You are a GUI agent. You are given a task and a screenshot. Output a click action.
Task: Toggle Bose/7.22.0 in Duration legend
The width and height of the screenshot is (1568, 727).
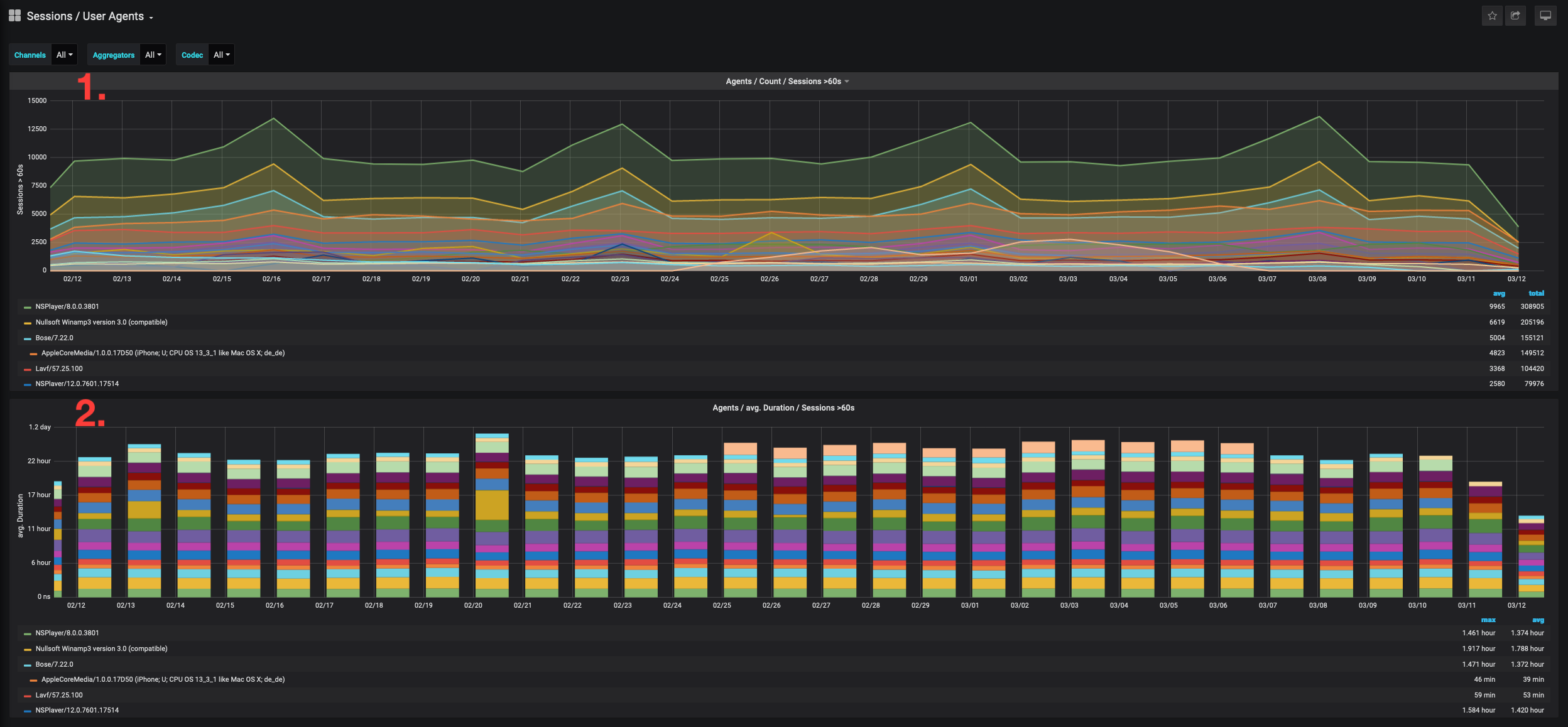click(x=54, y=664)
